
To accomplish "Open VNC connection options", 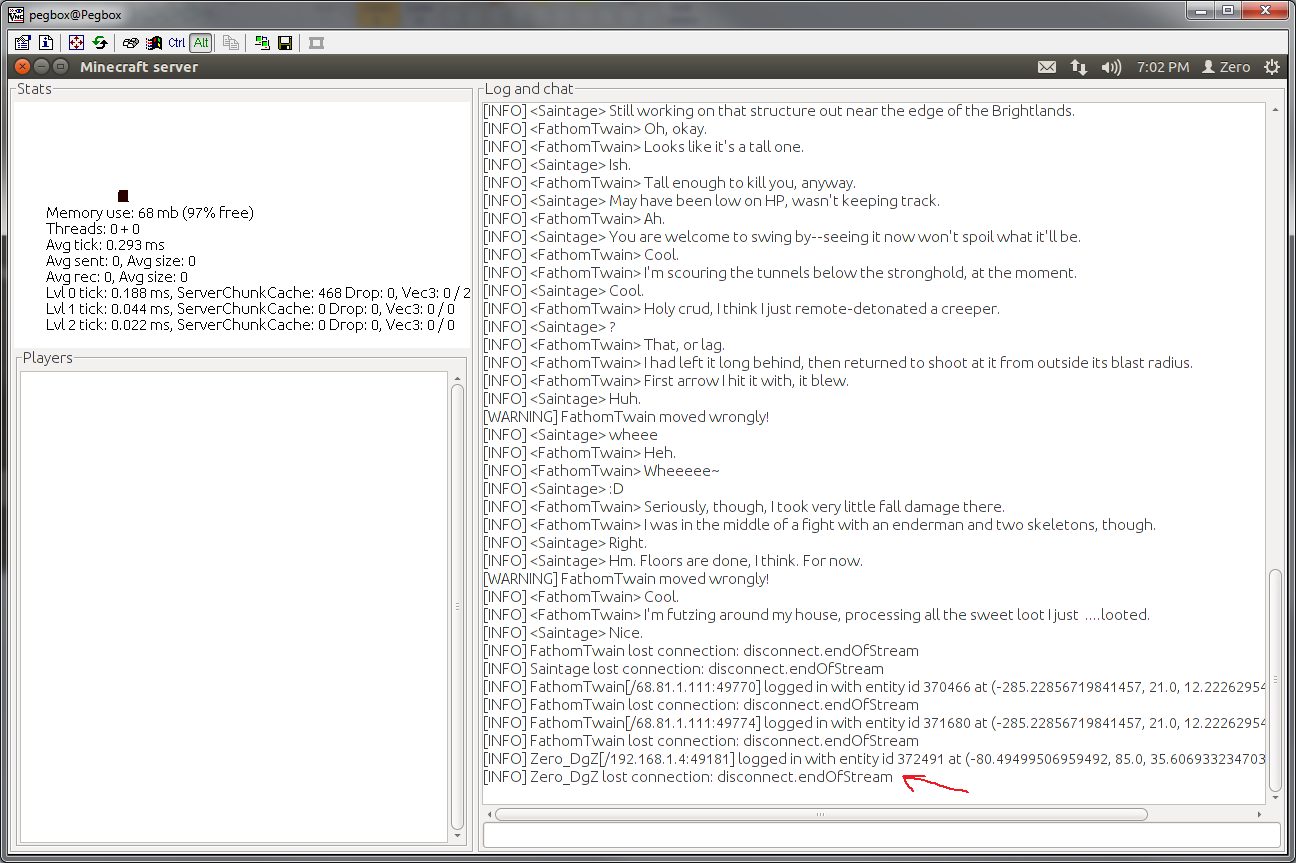I will 22,43.
